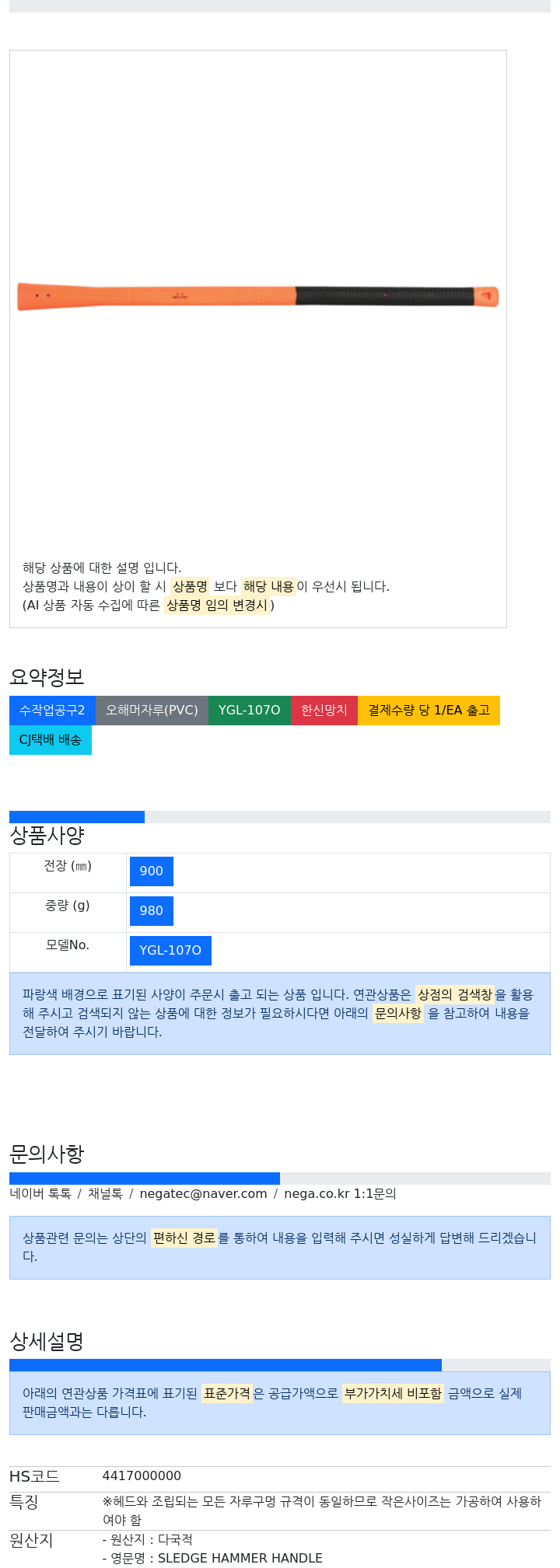Screen dimensions: 560x1568
Task: Open the nega.co.kr 1:1문의 link
Action: 340,1194
